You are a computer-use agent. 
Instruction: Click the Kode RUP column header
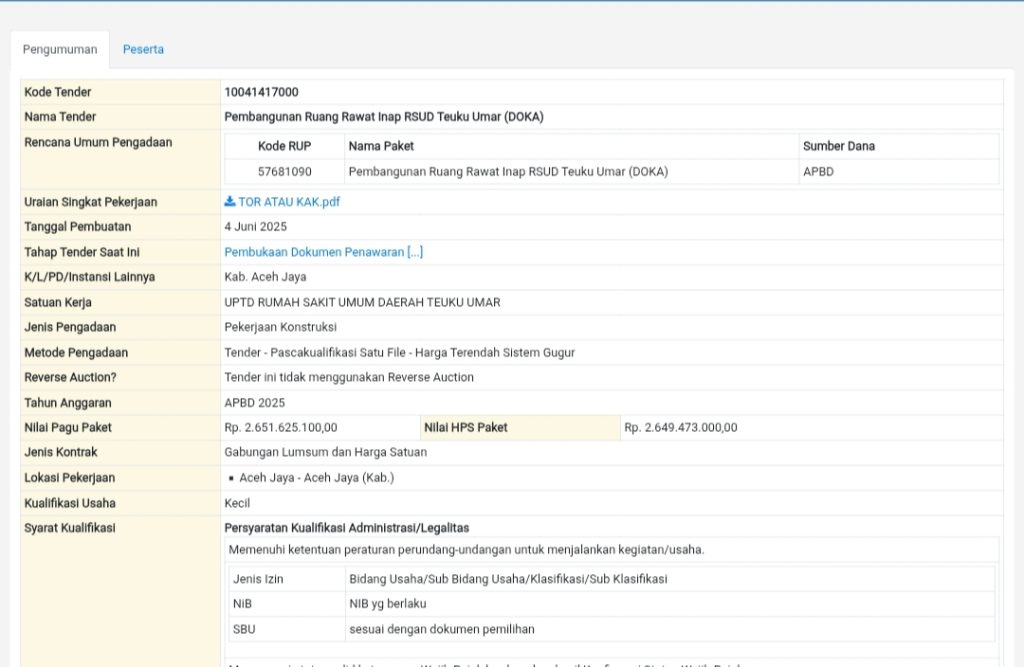click(284, 146)
